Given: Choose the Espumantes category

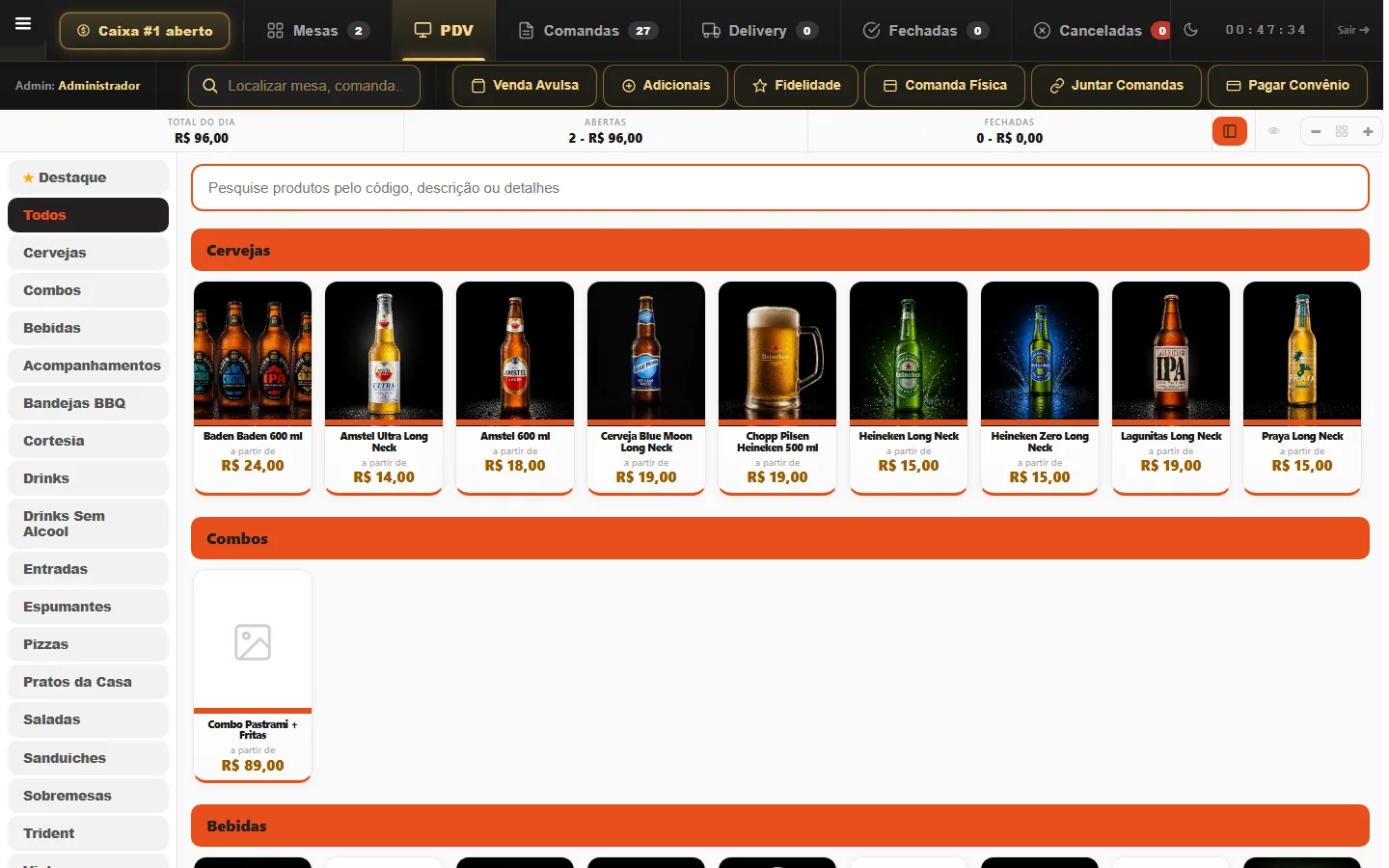Looking at the screenshot, I should tap(88, 607).
